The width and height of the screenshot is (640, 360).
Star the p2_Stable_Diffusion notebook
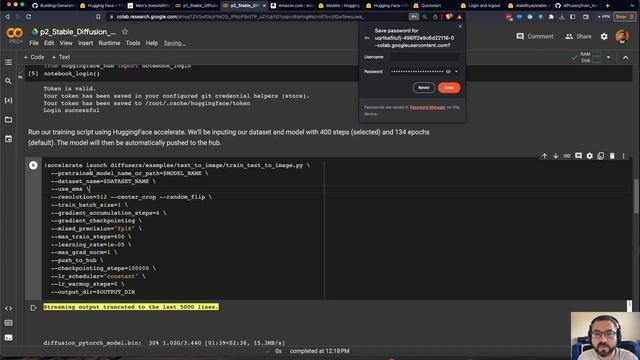(x=125, y=31)
